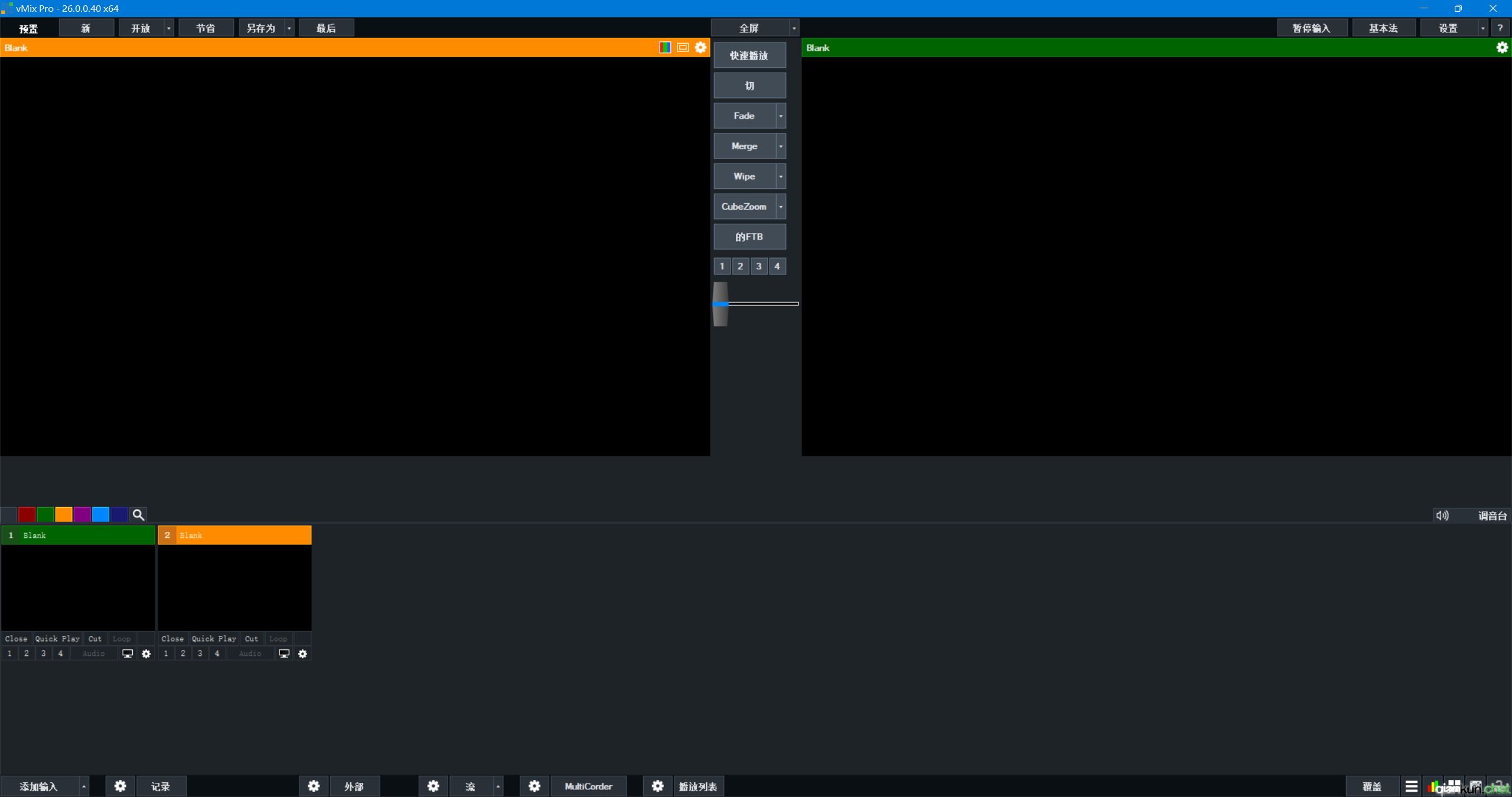Viewport: 1512px width, 797px height.
Task: Mute master audio speaker icon
Action: point(1442,515)
